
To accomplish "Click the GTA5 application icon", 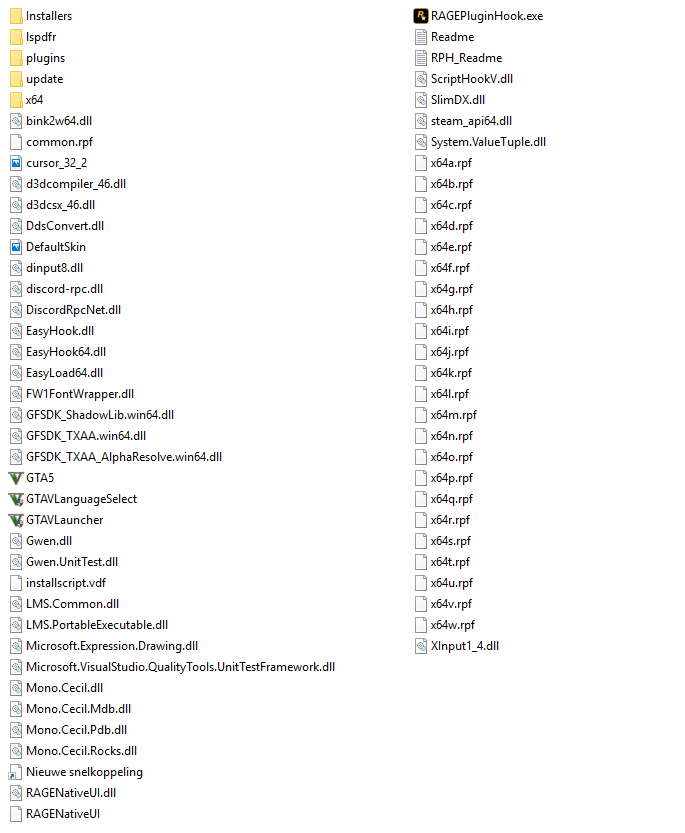I will point(16,478).
